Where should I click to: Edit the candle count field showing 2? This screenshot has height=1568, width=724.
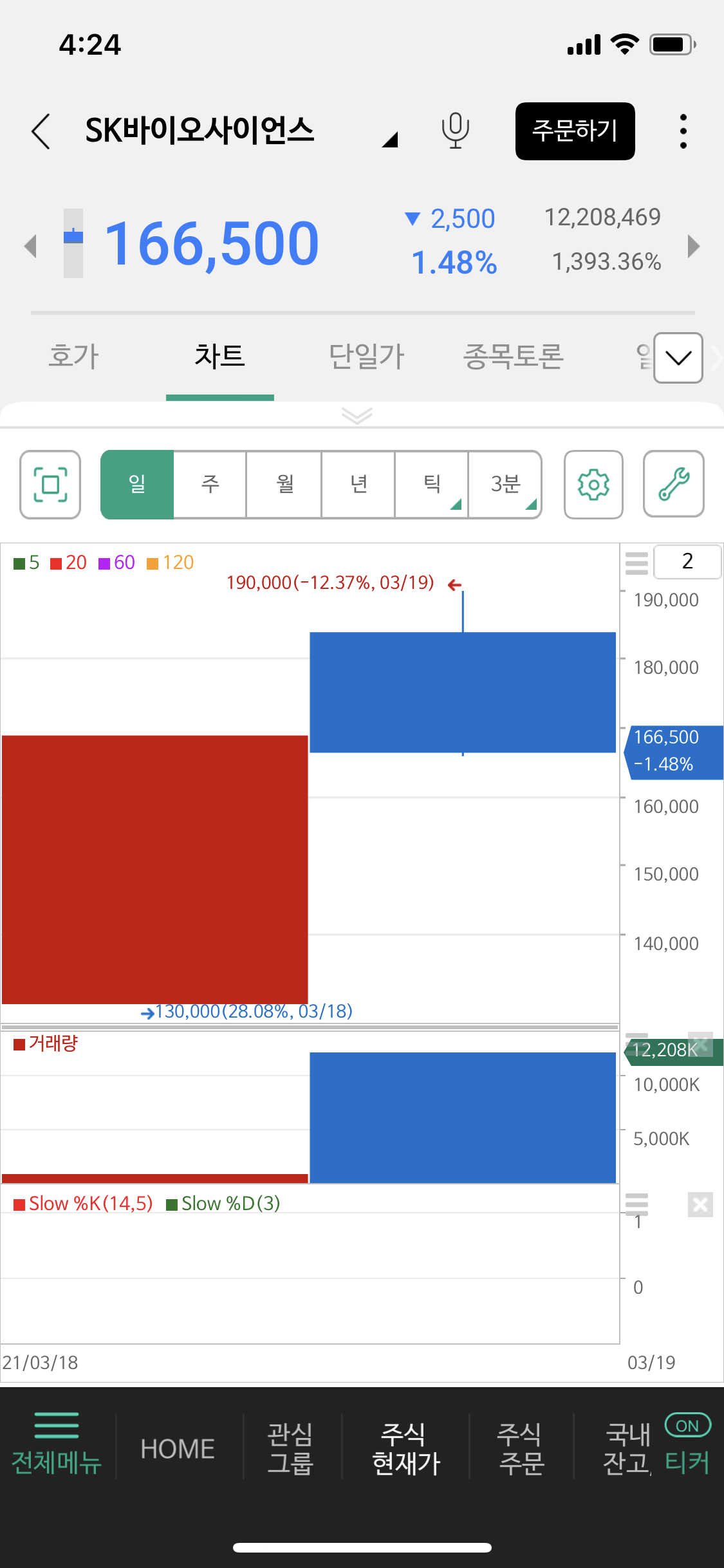(x=687, y=561)
